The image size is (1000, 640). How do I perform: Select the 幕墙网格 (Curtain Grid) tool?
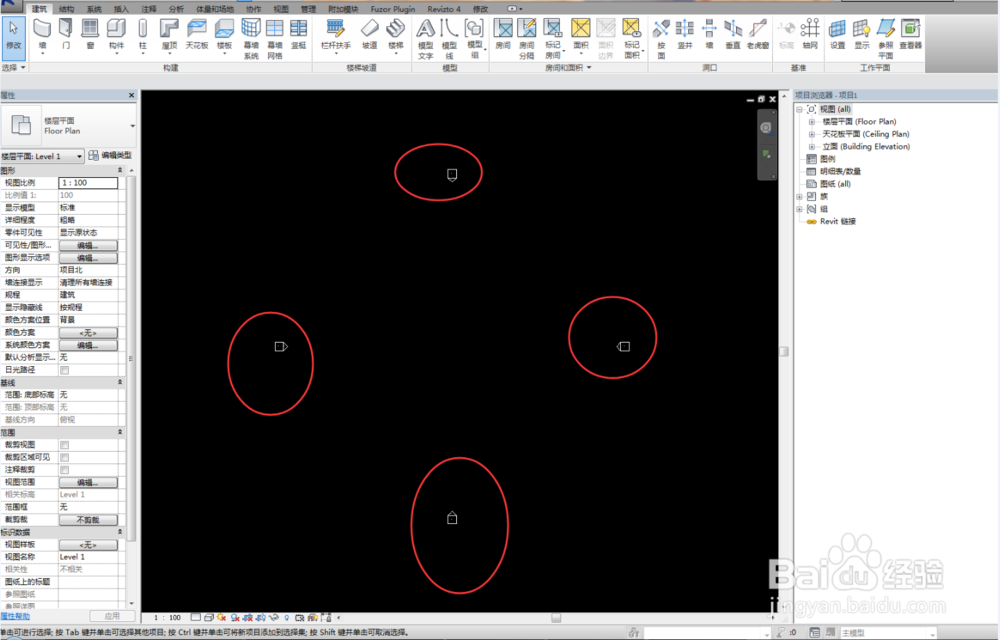pos(275,39)
